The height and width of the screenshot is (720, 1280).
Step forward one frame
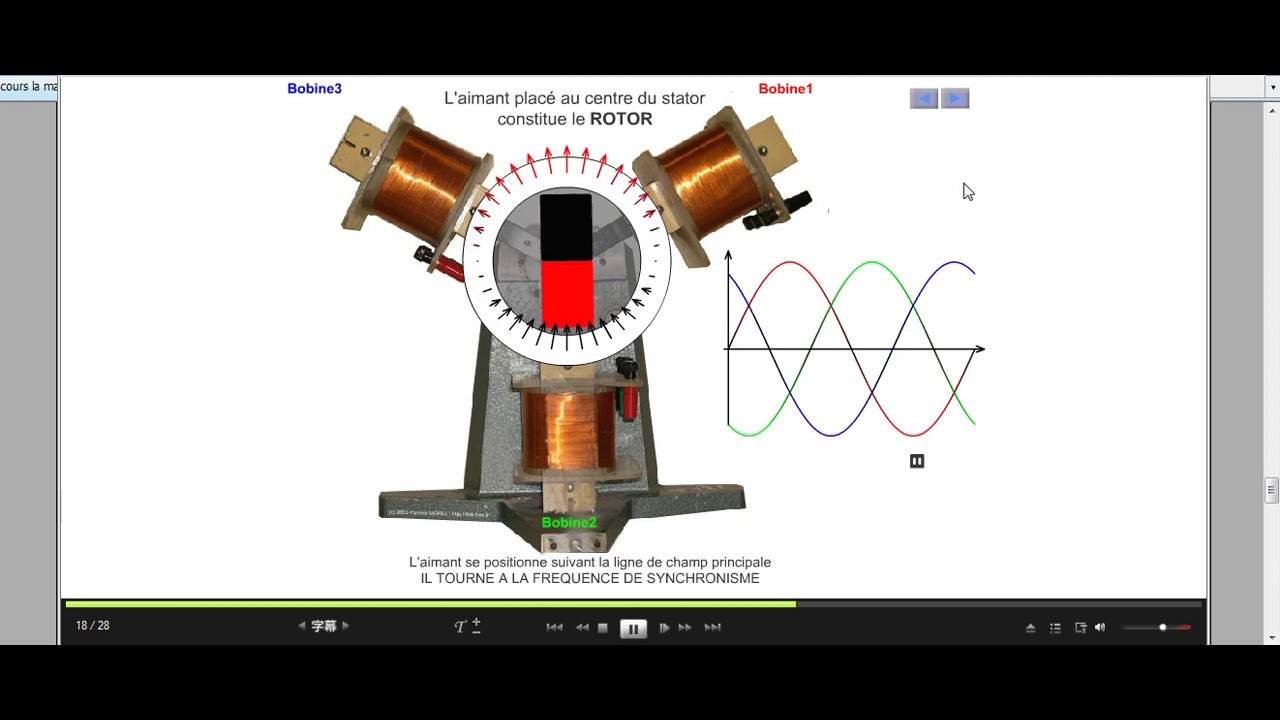tap(663, 628)
